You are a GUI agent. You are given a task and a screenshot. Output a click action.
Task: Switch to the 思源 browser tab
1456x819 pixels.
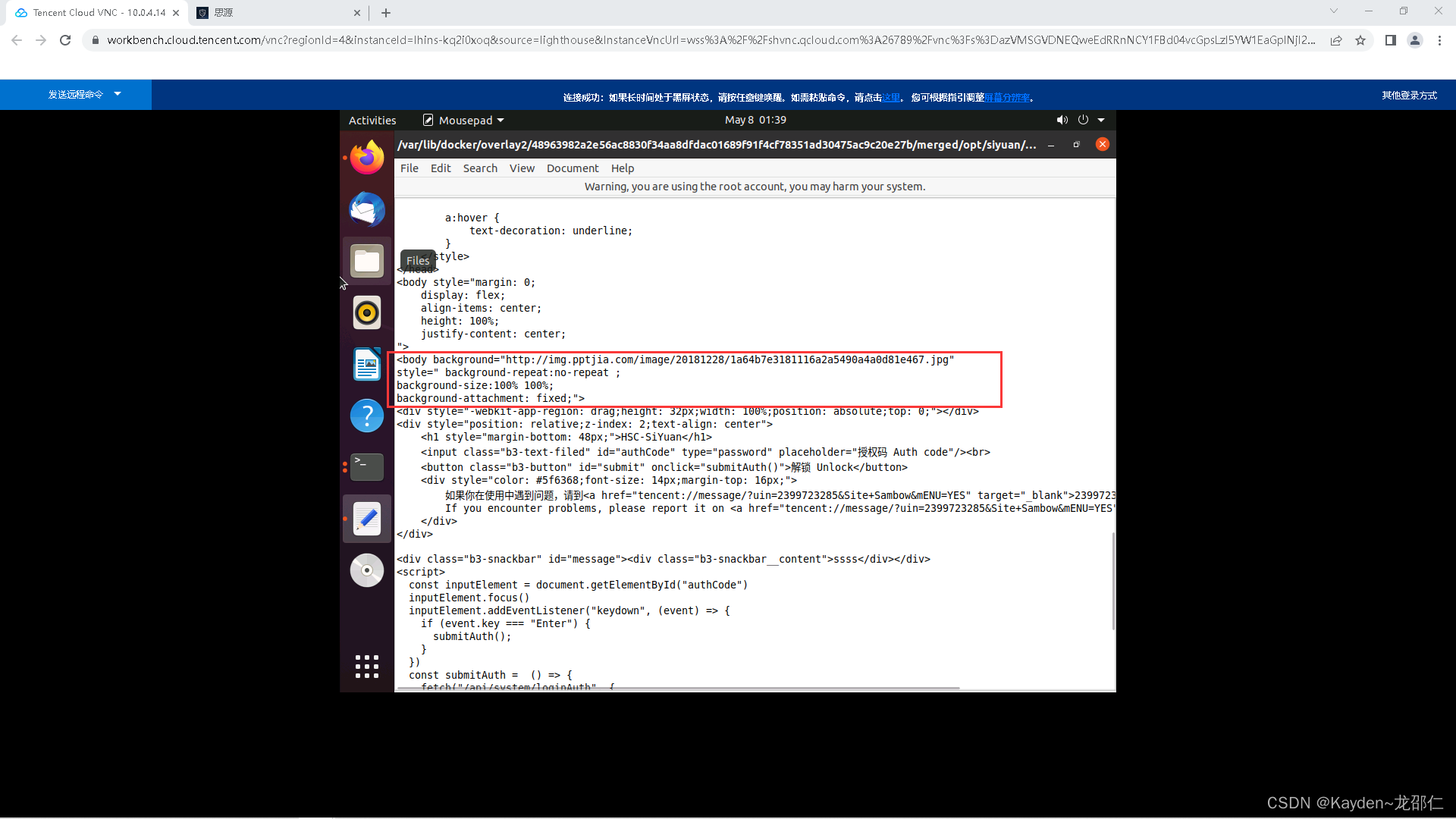tap(278, 13)
